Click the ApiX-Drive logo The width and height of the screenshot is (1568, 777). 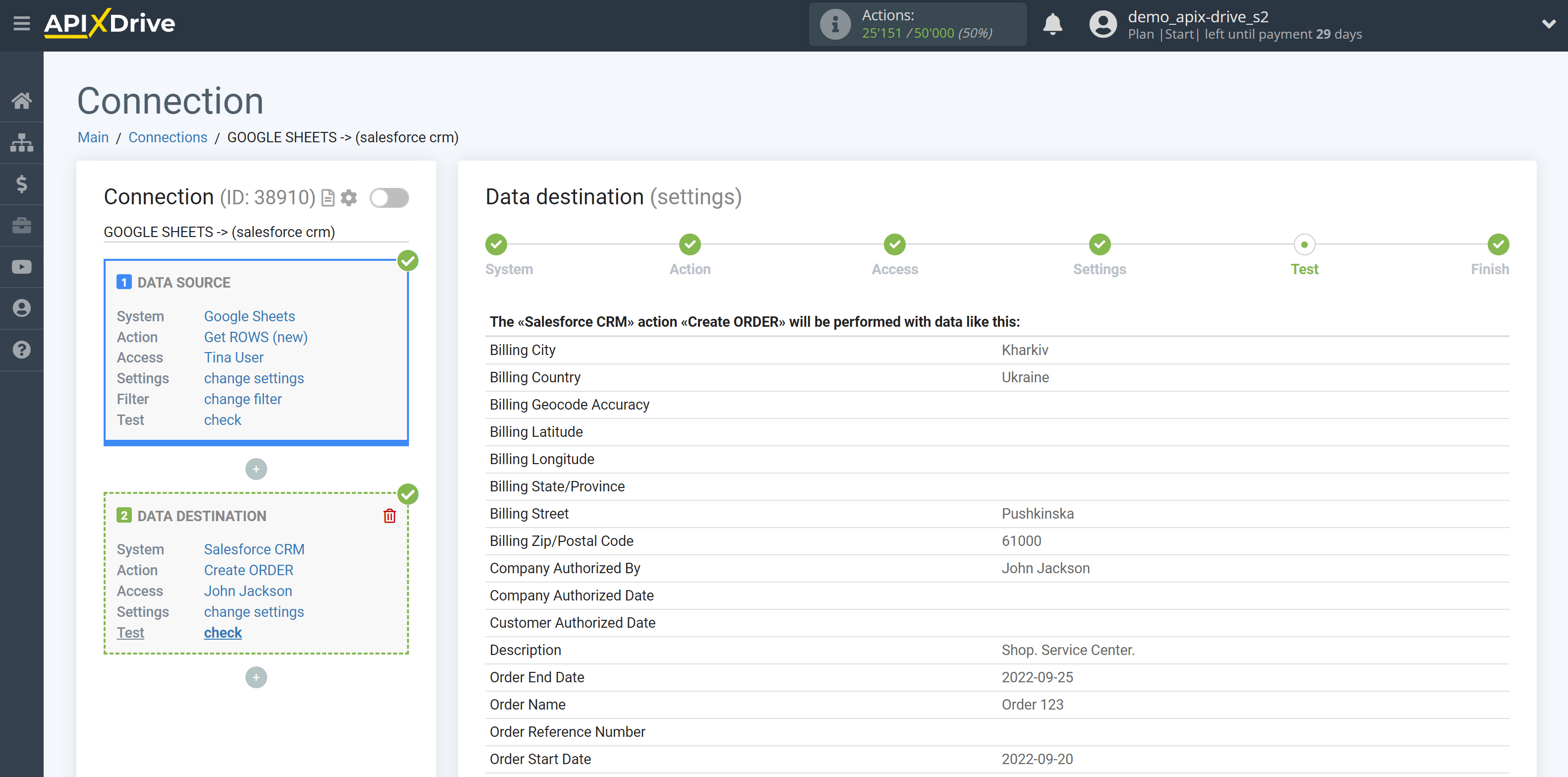(x=110, y=24)
